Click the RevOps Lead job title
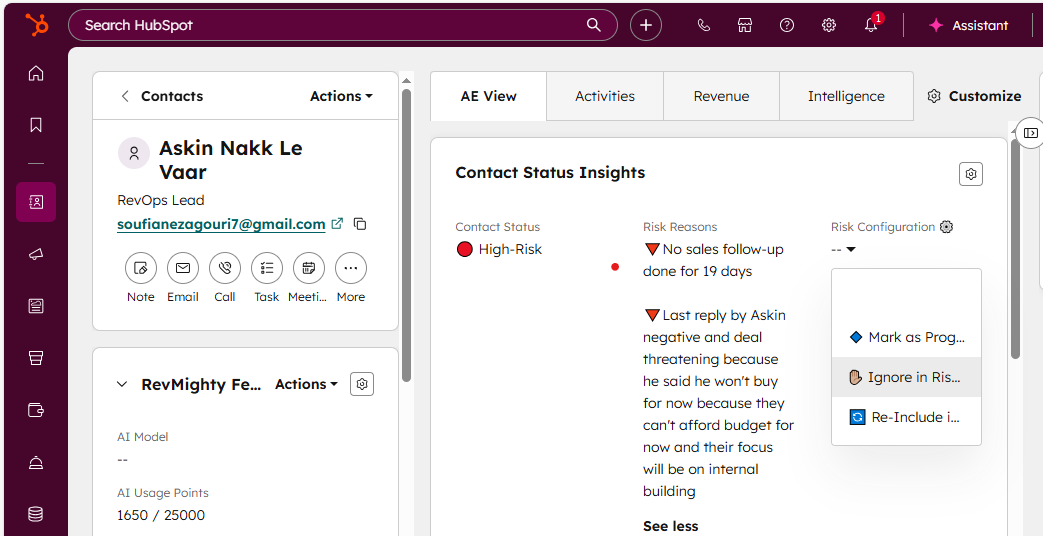Image resolution: width=1043 pixels, height=536 pixels. coord(161,200)
